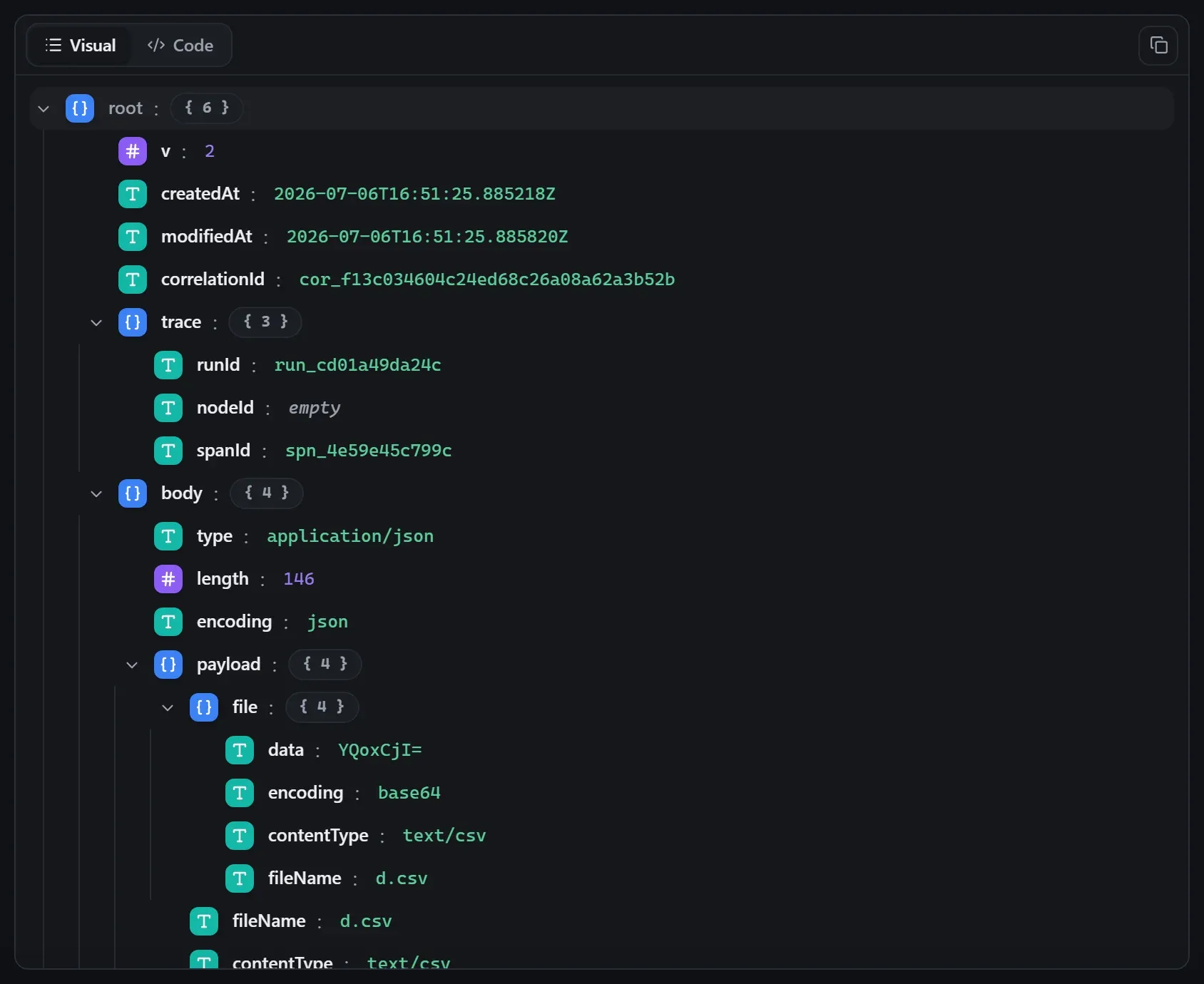Select the nodeId empty value

tap(315, 408)
